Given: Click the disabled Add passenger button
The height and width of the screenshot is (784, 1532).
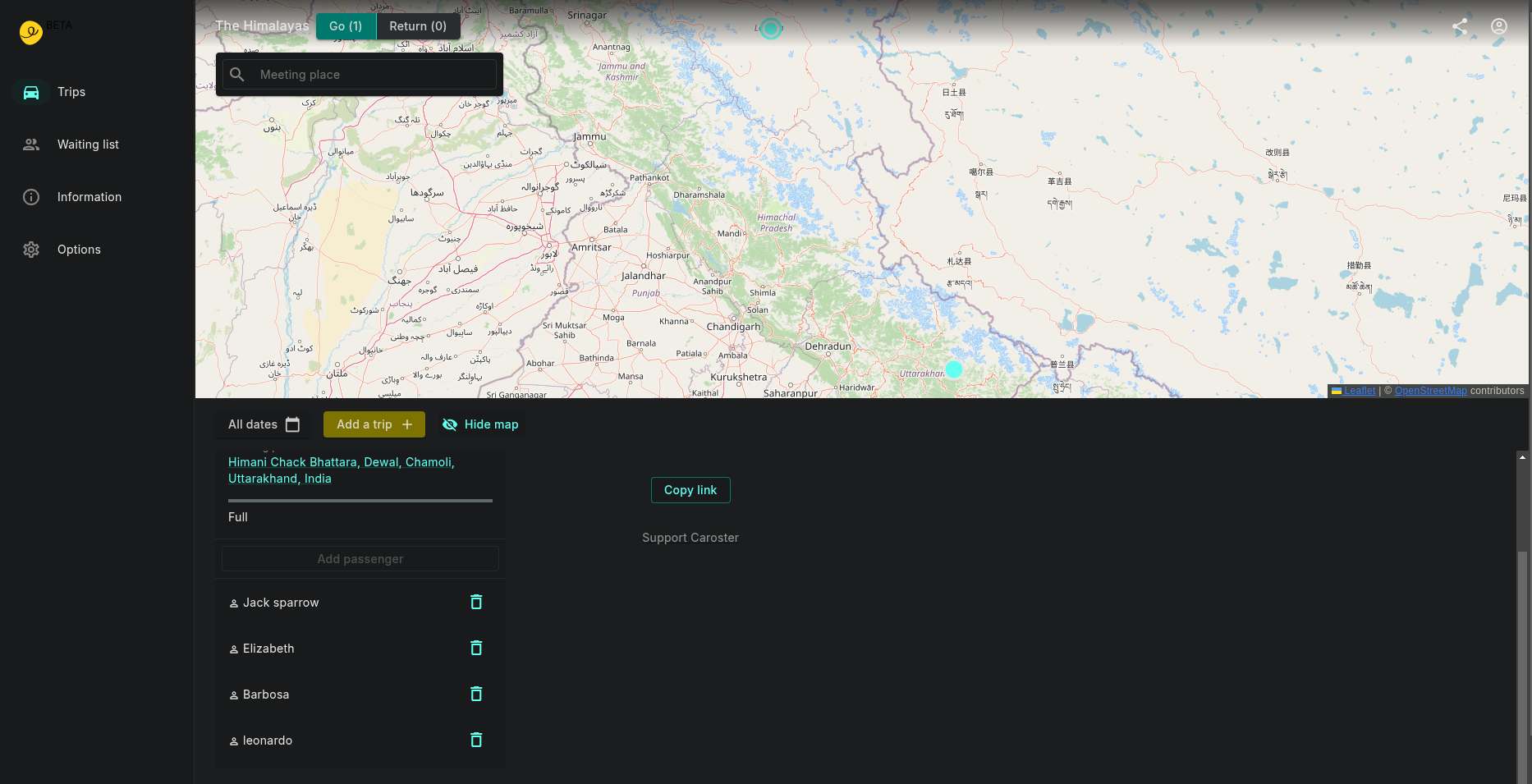Looking at the screenshot, I should point(360,559).
